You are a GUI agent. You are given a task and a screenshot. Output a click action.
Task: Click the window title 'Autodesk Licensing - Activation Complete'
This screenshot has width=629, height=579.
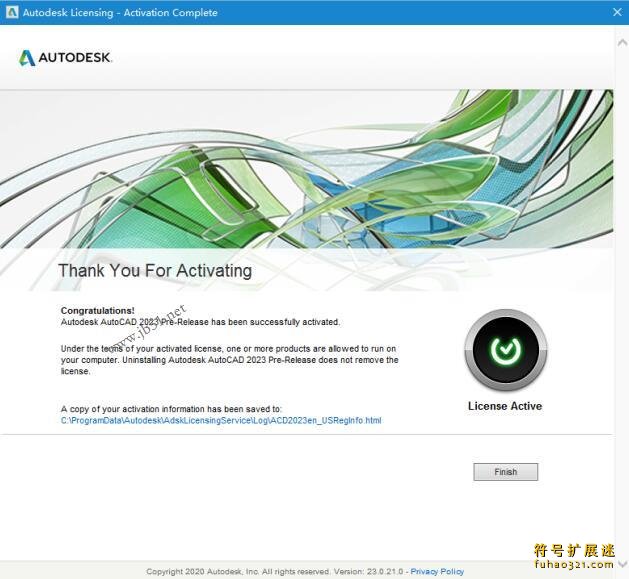click(x=120, y=12)
